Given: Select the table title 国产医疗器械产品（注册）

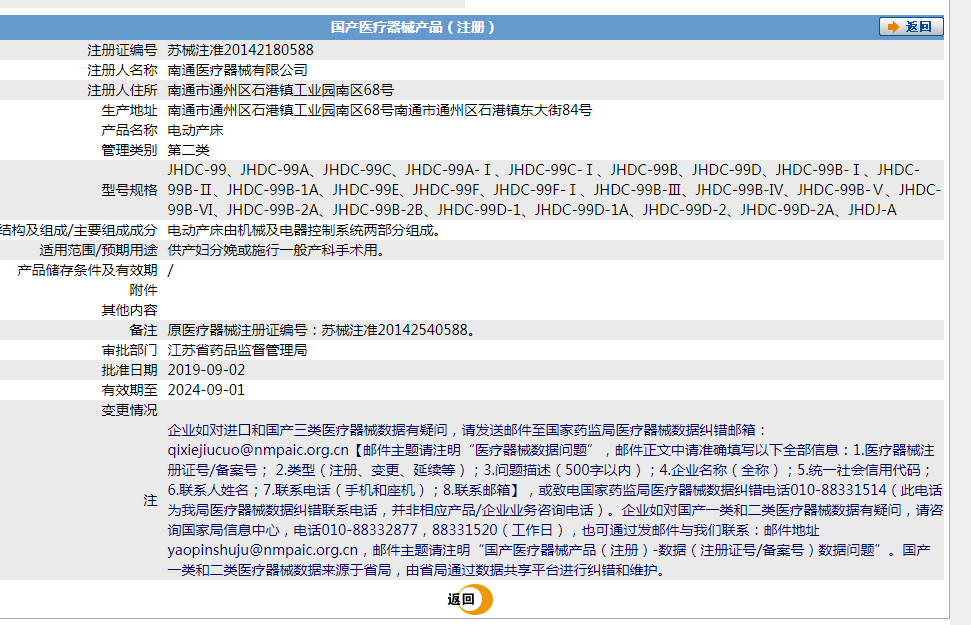Looking at the screenshot, I should pyautogui.click(x=412, y=27).
